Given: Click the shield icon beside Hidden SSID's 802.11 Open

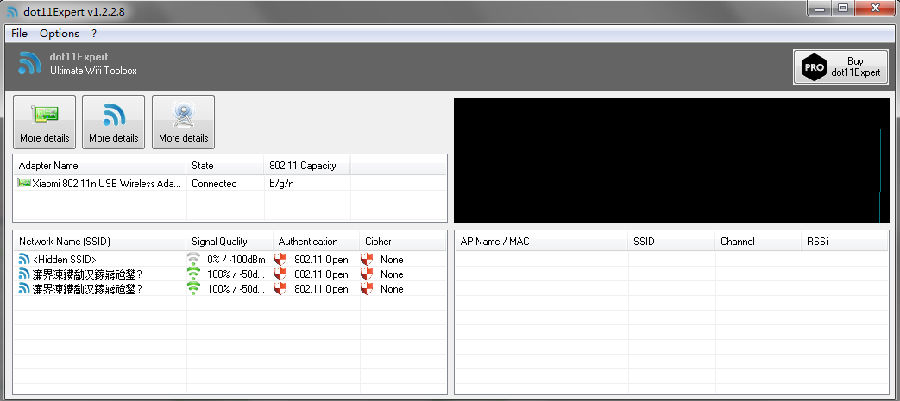Looking at the screenshot, I should [280, 259].
